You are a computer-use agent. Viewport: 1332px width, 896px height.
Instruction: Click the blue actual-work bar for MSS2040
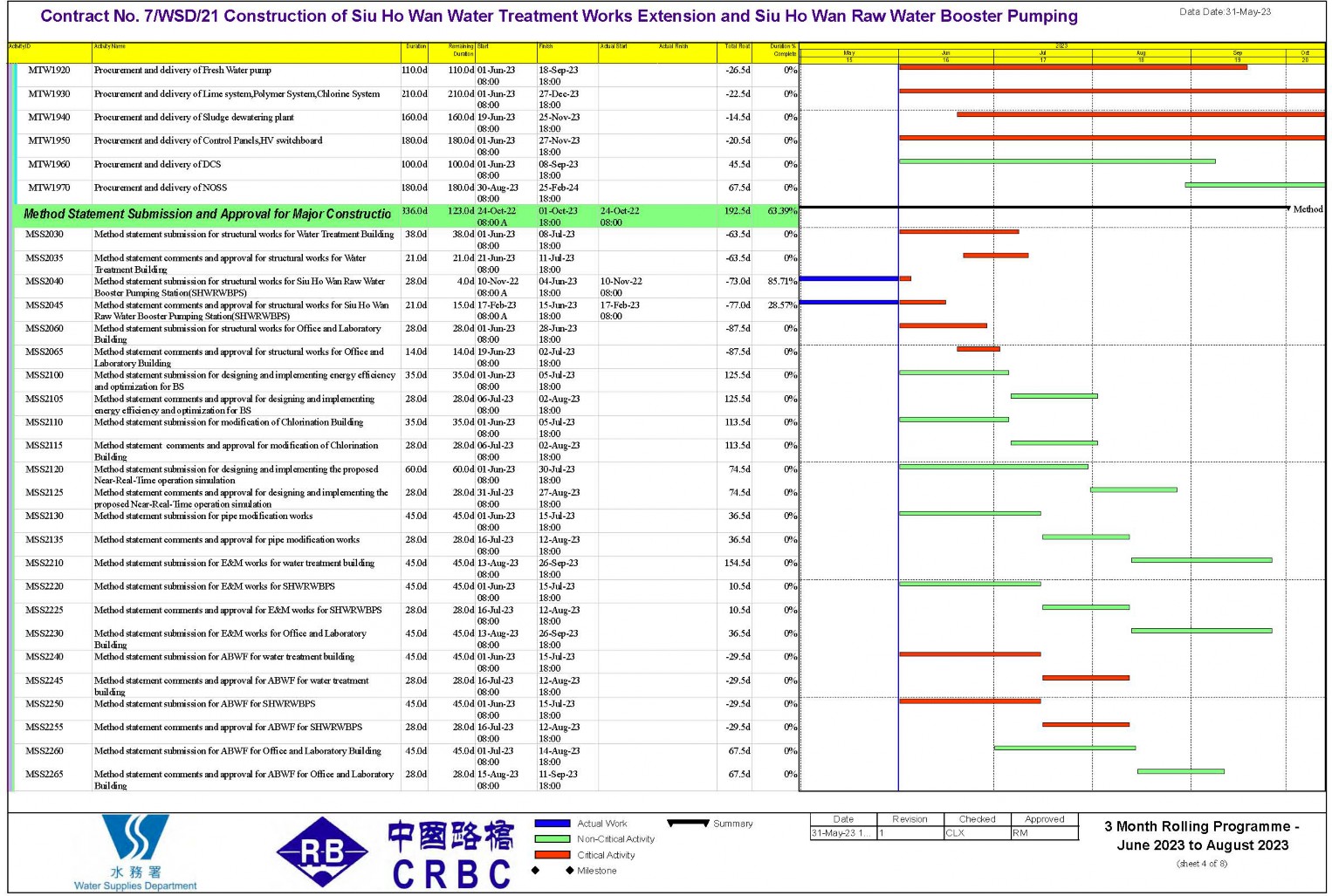[x=849, y=279]
